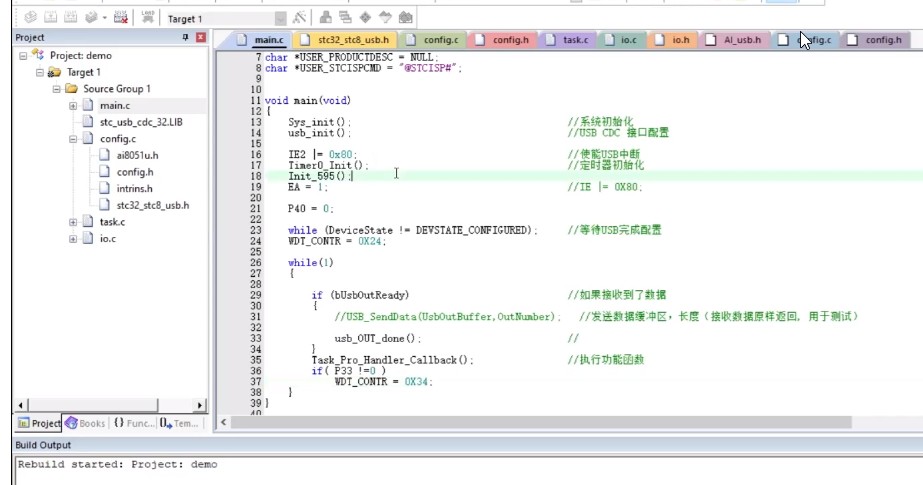Switch to the stc32_stc8_usb.h editor tab
The width and height of the screenshot is (923, 485).
click(x=345, y=40)
